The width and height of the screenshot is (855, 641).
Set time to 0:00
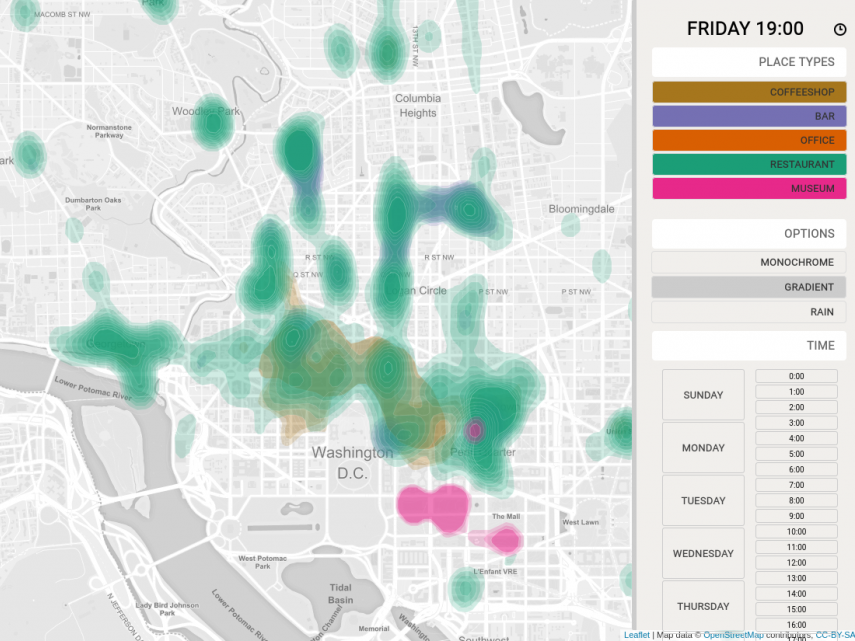[x=796, y=376]
